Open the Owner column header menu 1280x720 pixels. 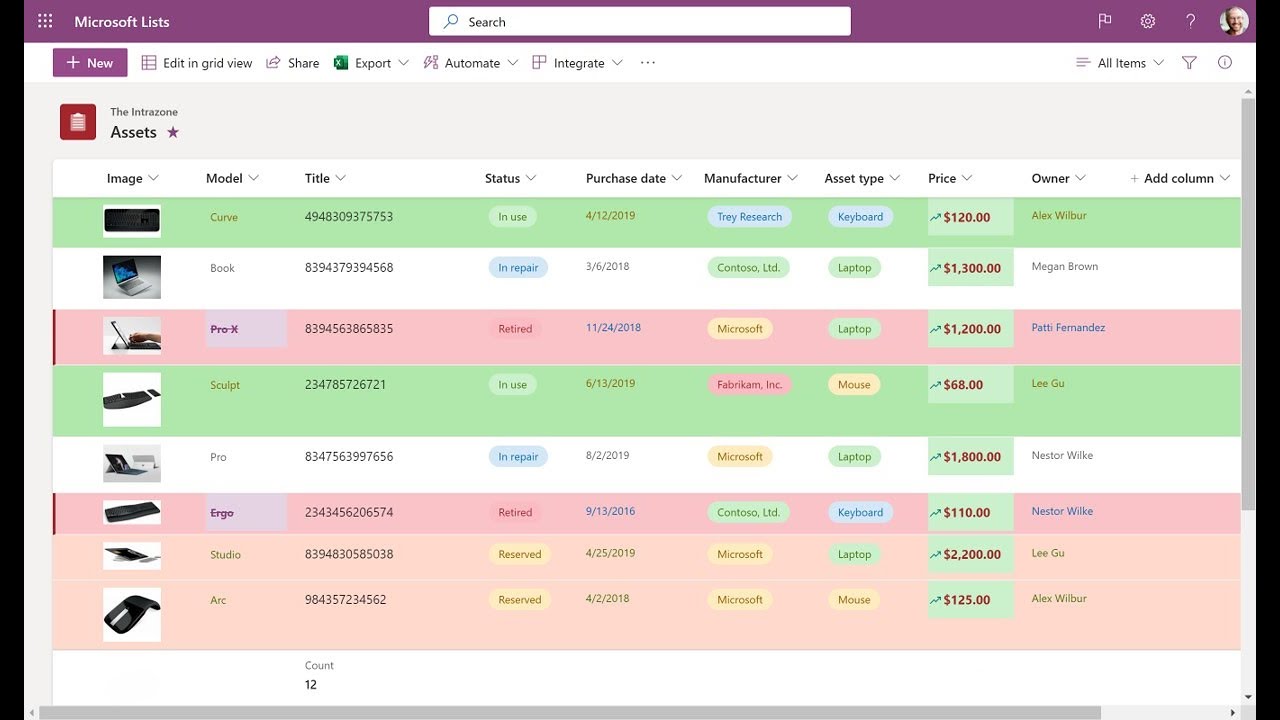coord(1059,178)
